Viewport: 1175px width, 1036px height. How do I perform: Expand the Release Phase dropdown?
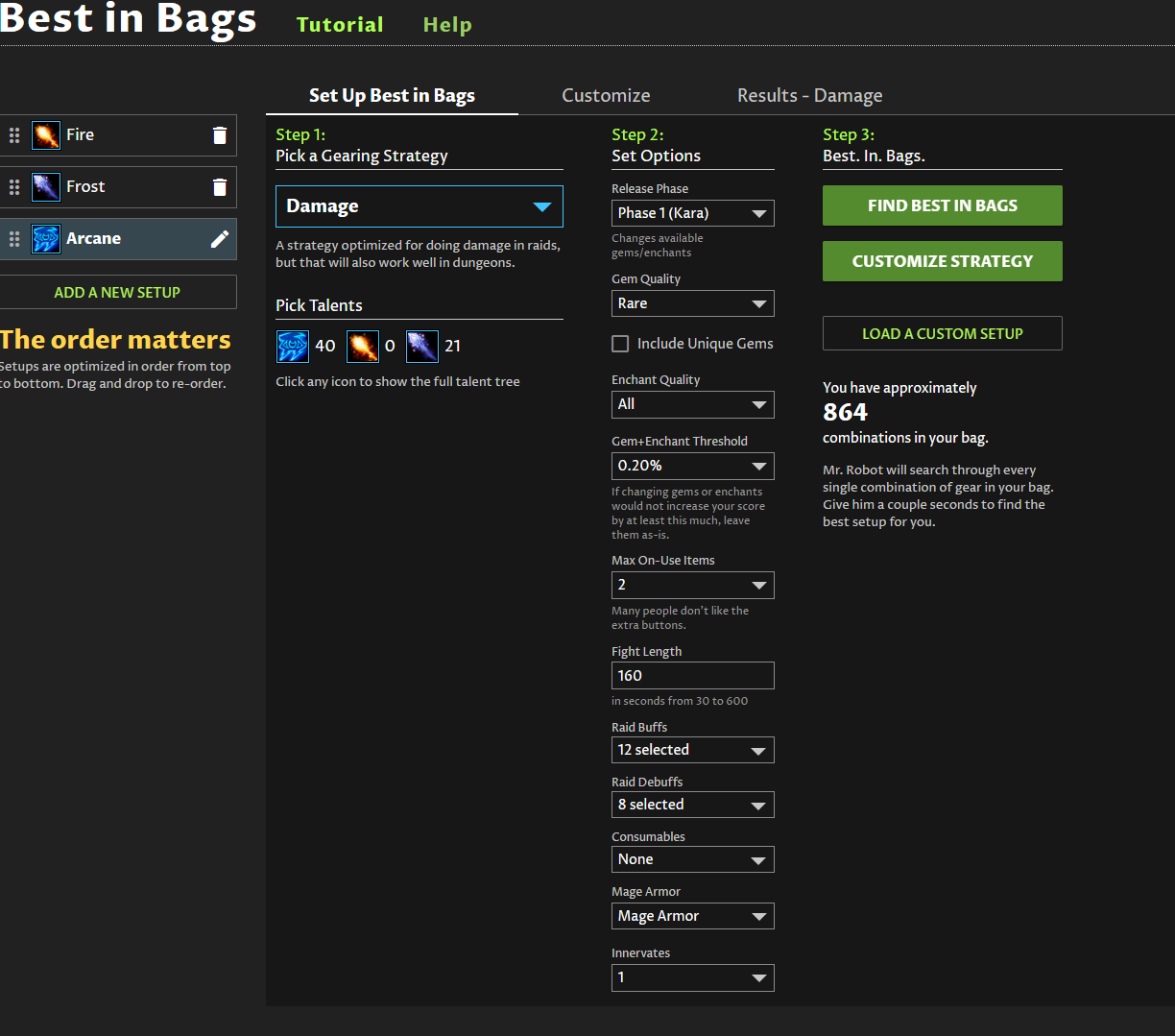[692, 213]
